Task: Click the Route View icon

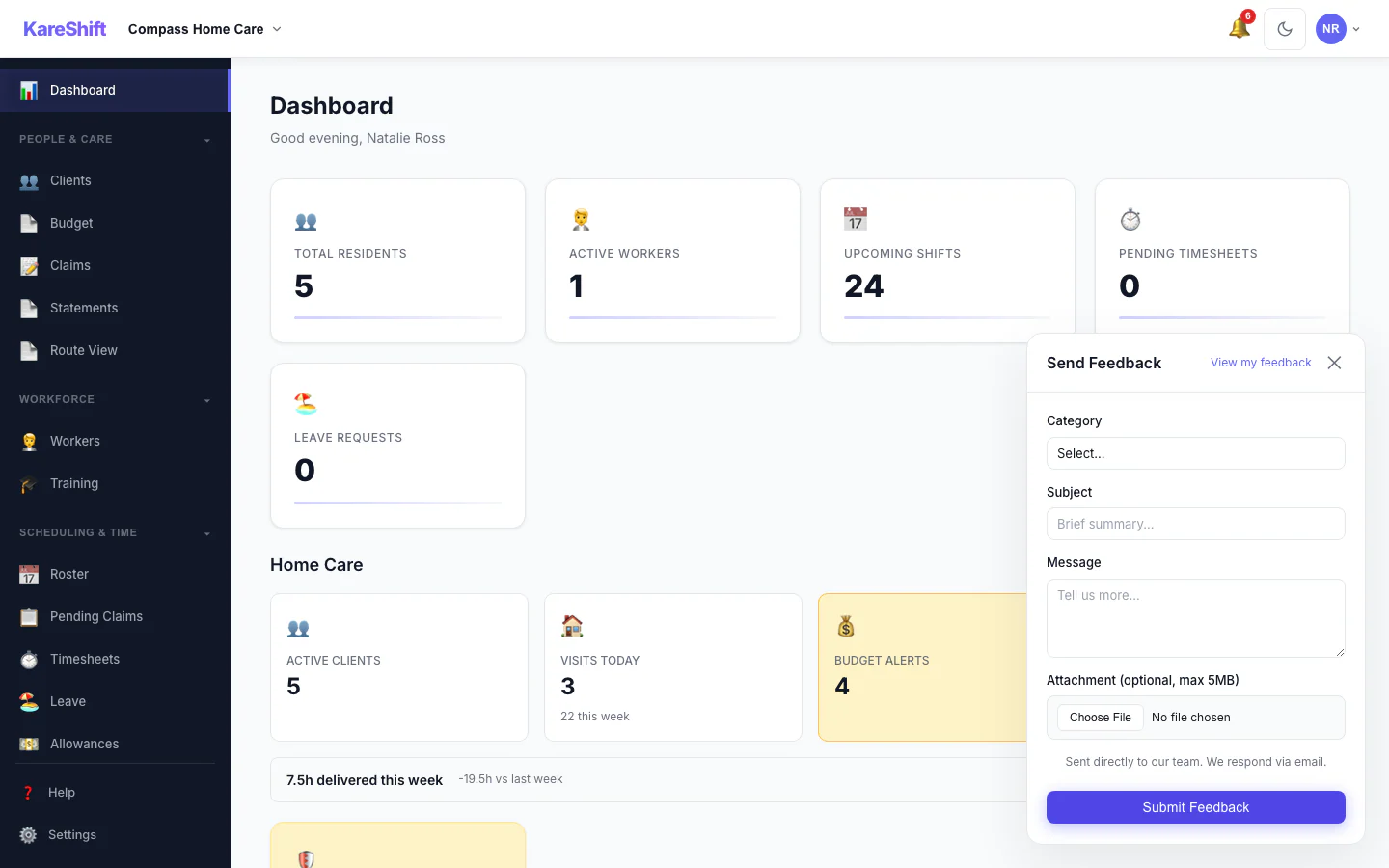Action: pos(29,351)
